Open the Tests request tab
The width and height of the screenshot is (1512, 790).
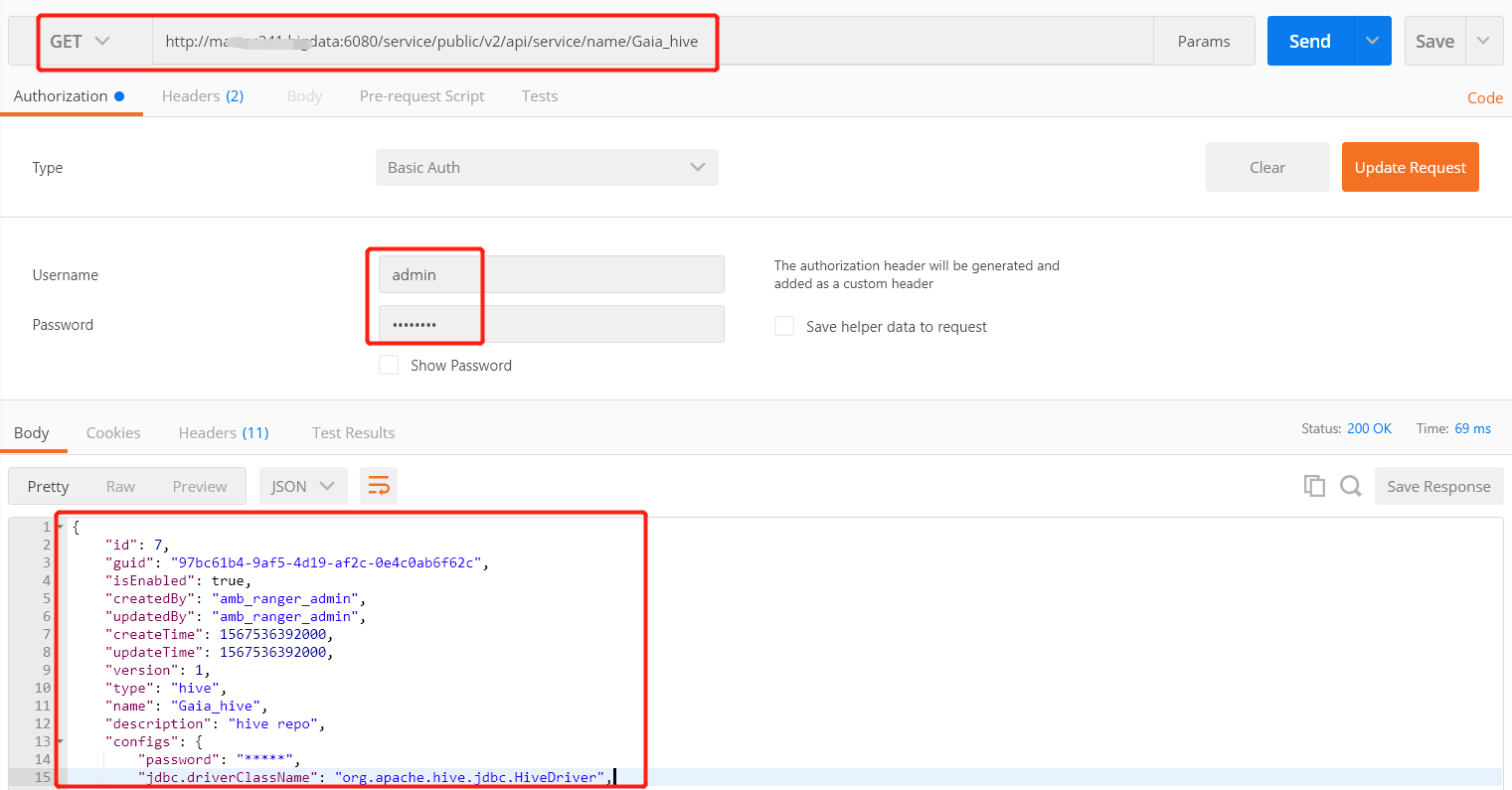coord(540,96)
